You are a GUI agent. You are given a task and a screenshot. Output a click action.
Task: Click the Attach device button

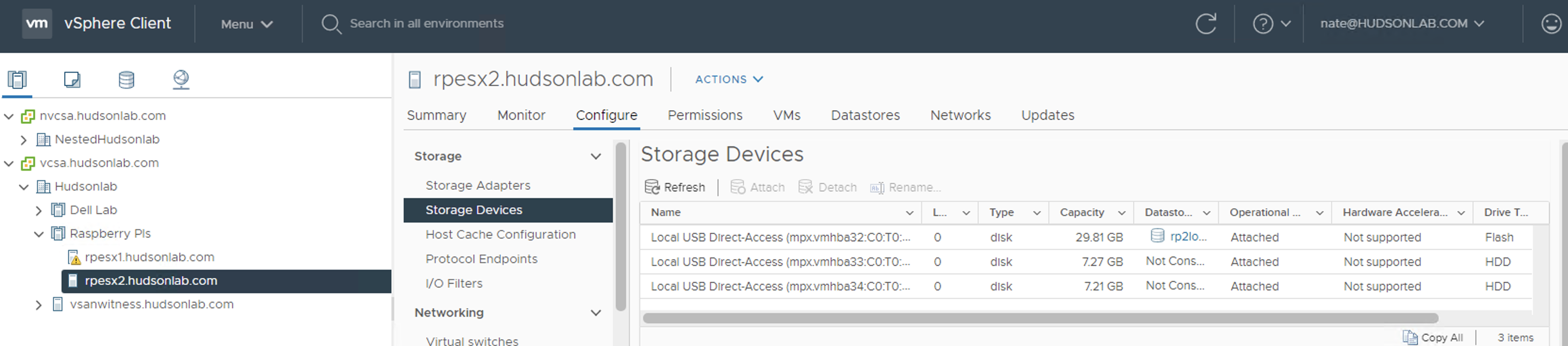tap(757, 187)
